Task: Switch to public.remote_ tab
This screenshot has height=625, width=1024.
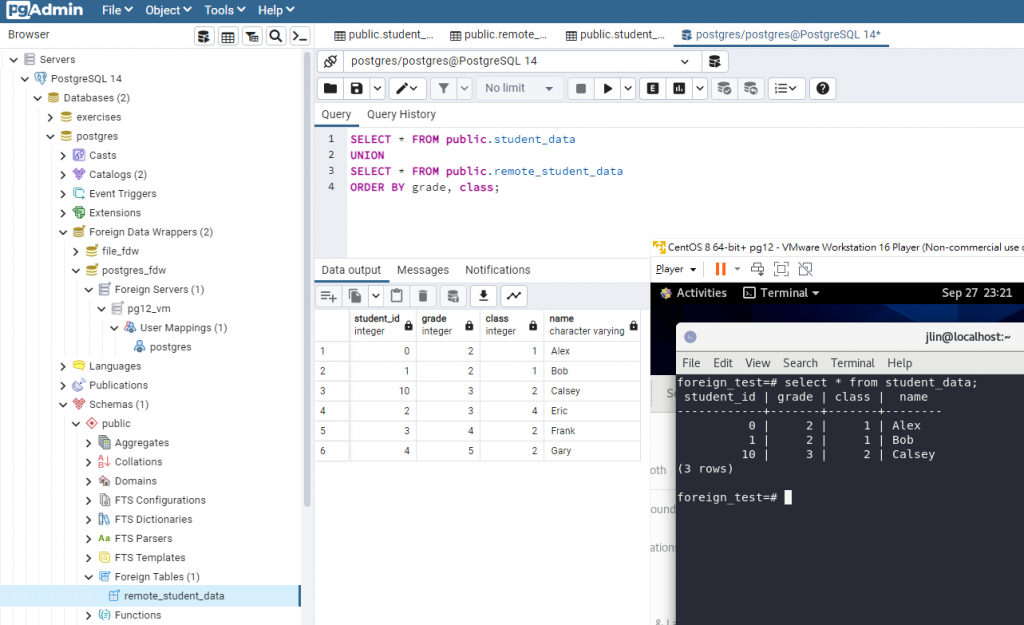Action: (500, 35)
